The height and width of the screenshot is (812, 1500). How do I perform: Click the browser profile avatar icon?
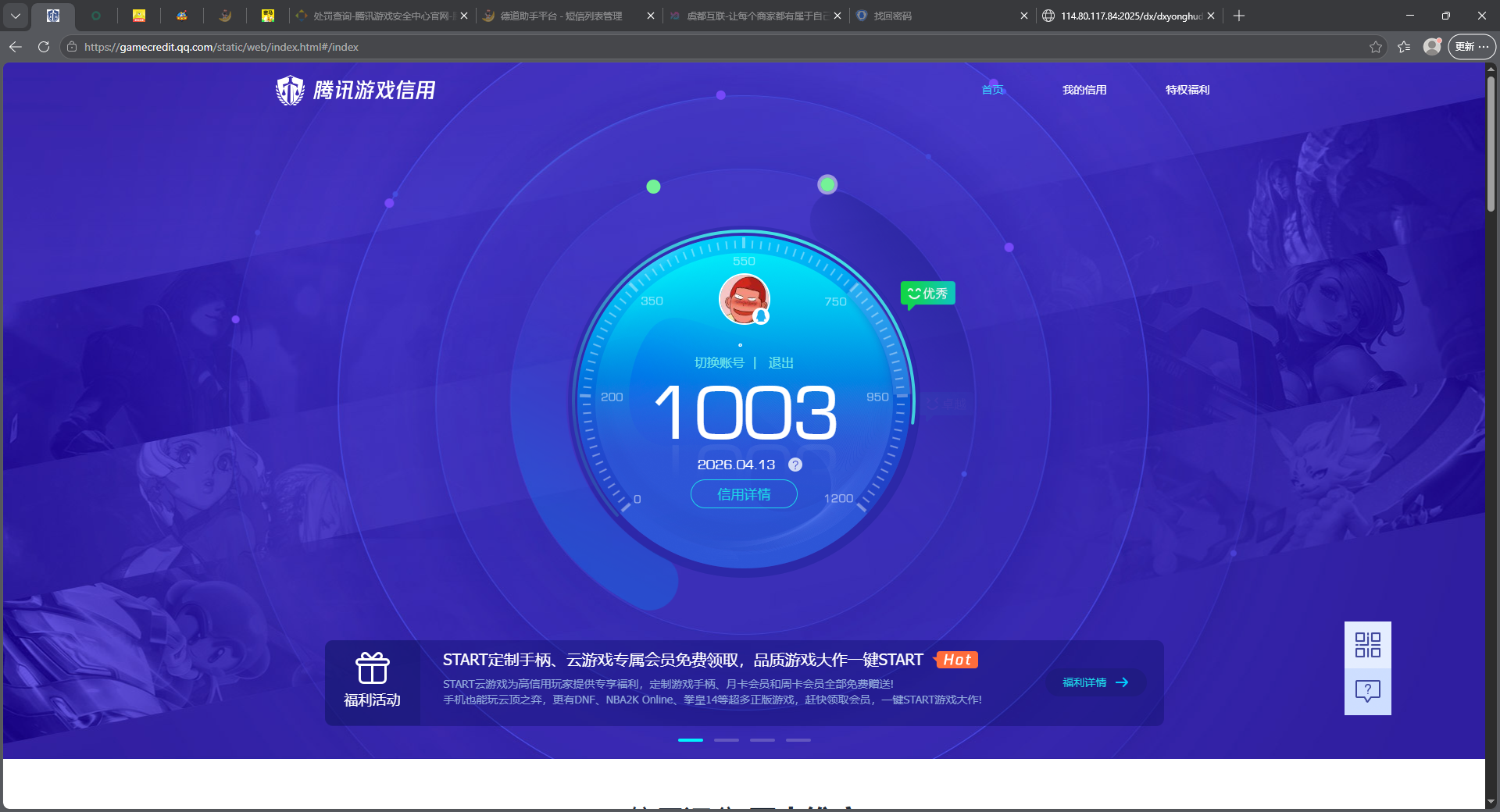(x=1432, y=47)
